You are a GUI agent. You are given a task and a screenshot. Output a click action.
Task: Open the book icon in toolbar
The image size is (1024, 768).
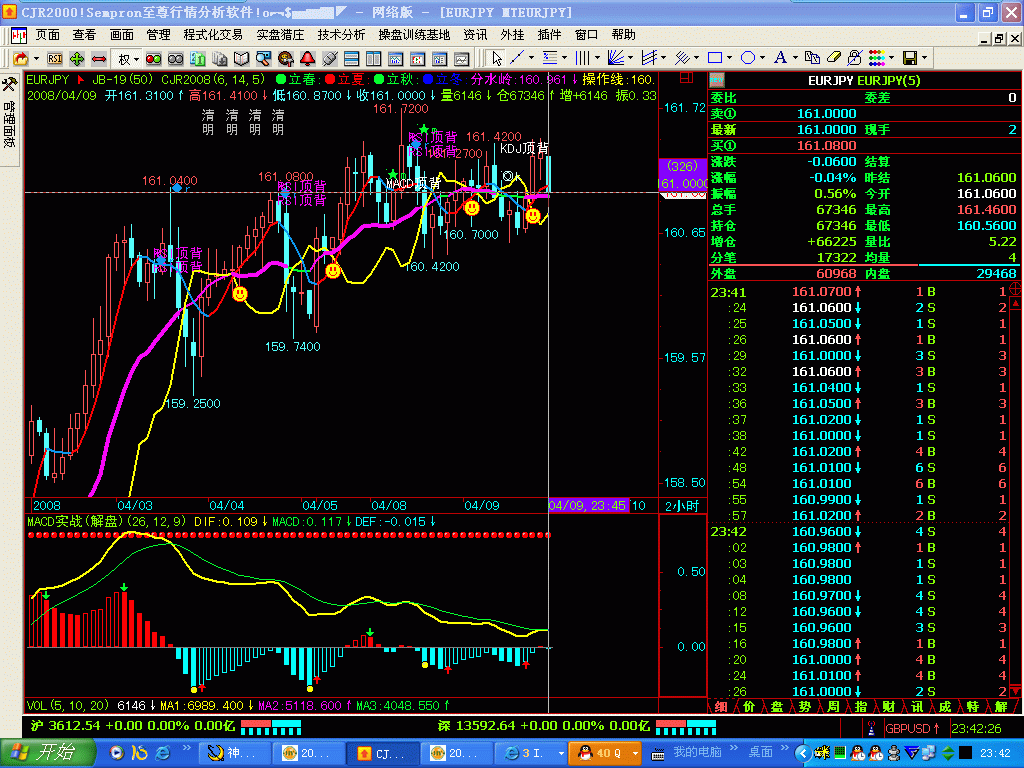pos(242,59)
